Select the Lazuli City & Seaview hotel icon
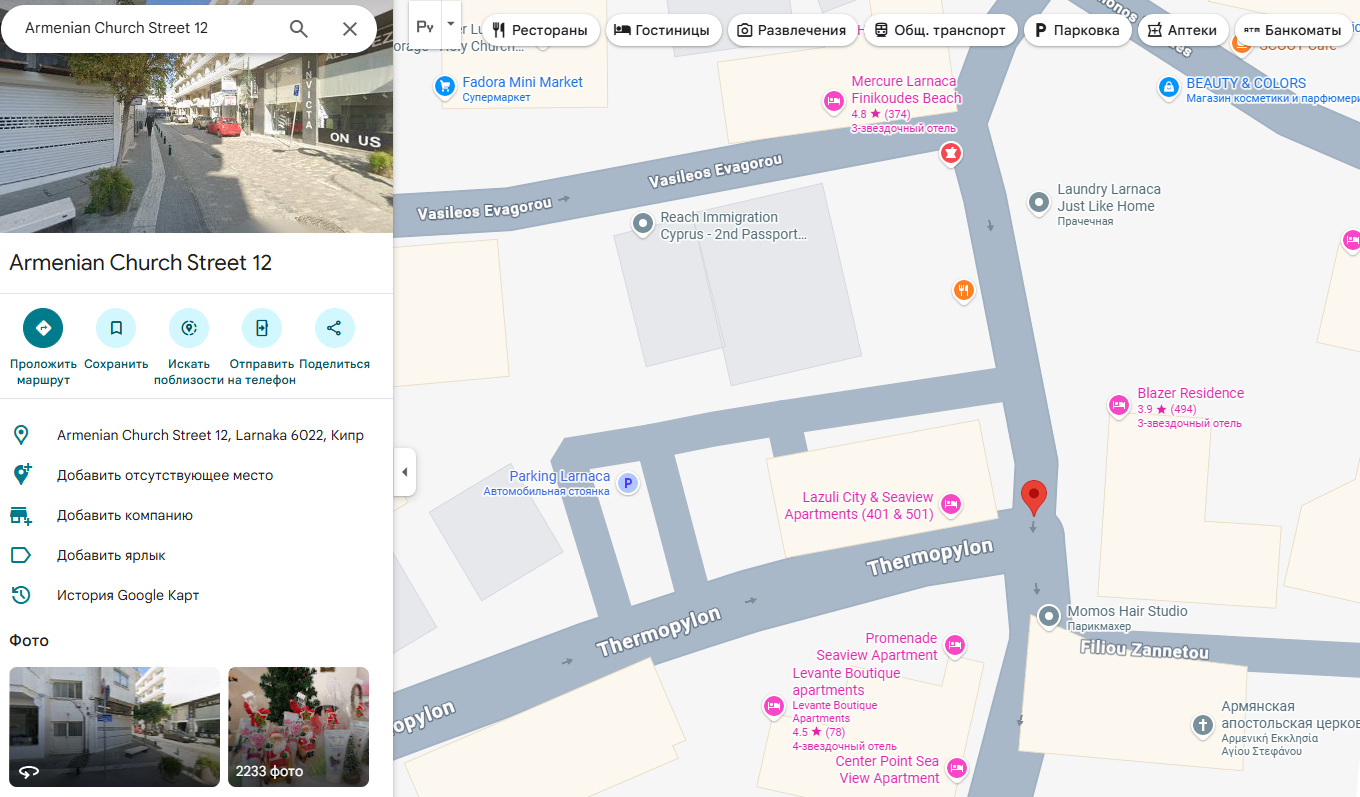The height and width of the screenshot is (797, 1360). click(951, 504)
